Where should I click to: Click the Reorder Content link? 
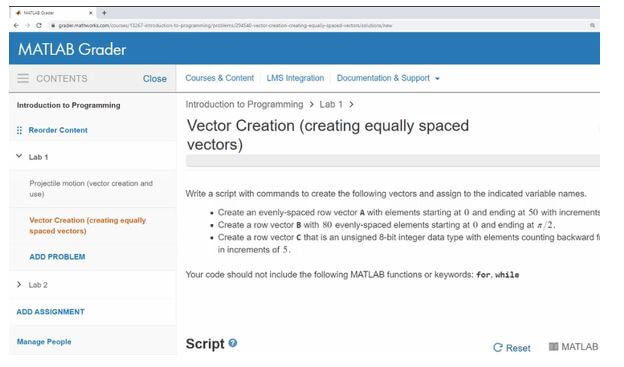point(58,130)
